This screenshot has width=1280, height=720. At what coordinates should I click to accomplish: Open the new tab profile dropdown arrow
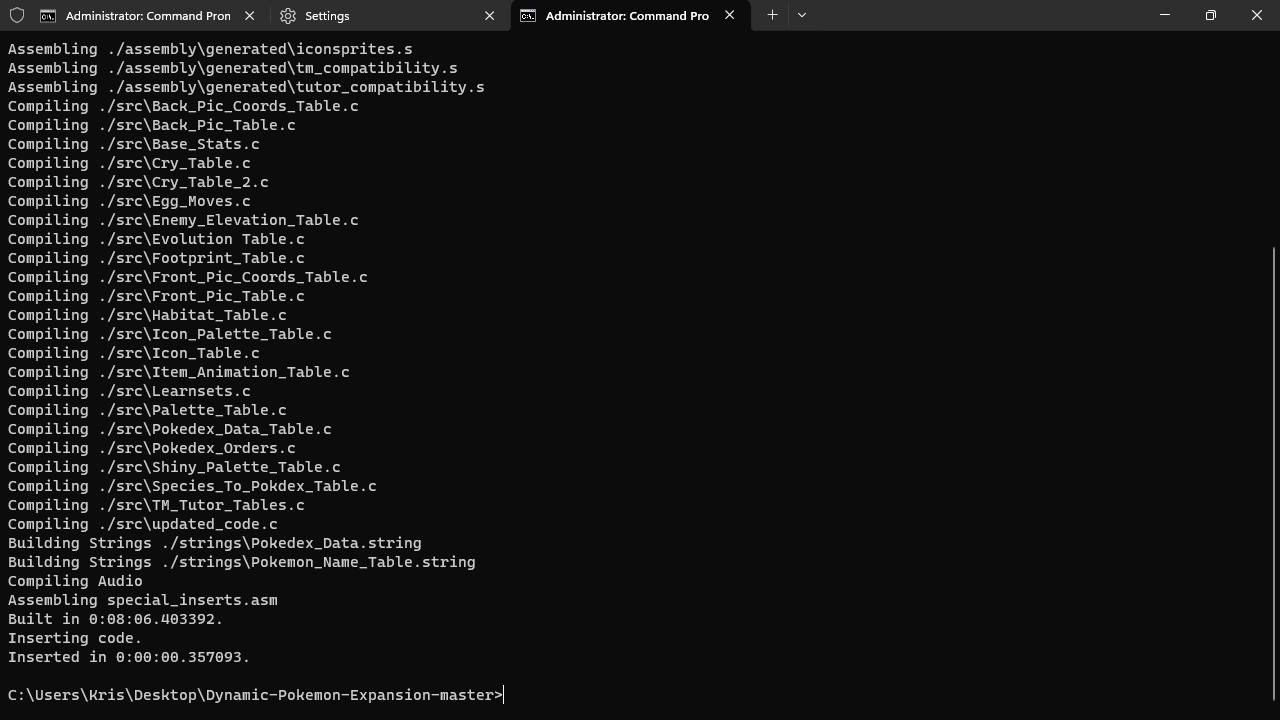click(x=801, y=15)
